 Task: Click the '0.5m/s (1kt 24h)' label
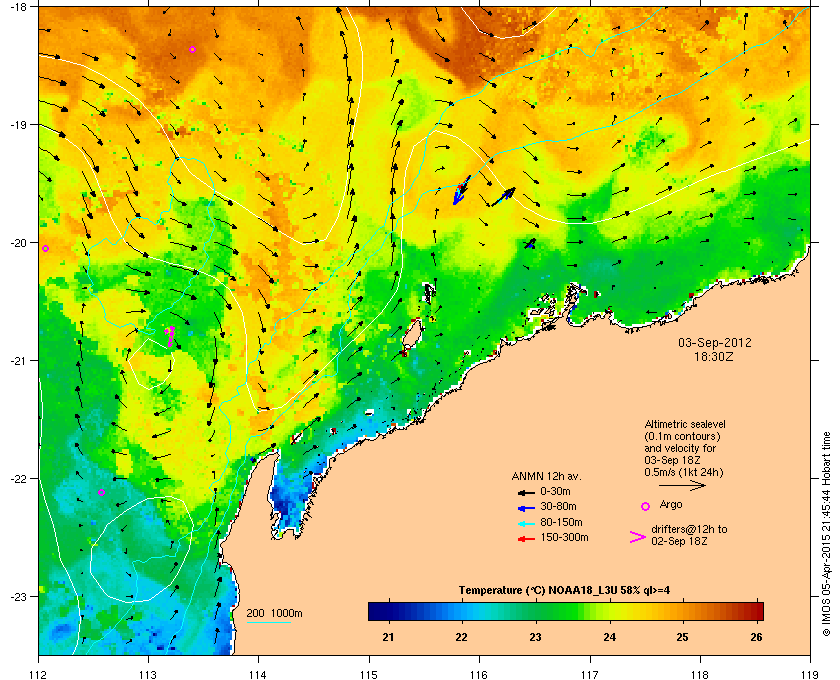(x=684, y=473)
